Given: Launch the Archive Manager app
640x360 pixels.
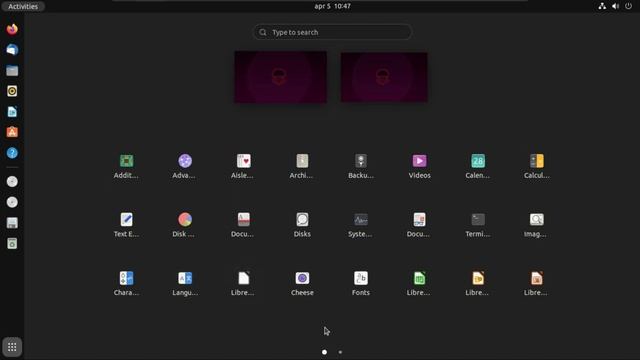Looking at the screenshot, I should (302, 166).
